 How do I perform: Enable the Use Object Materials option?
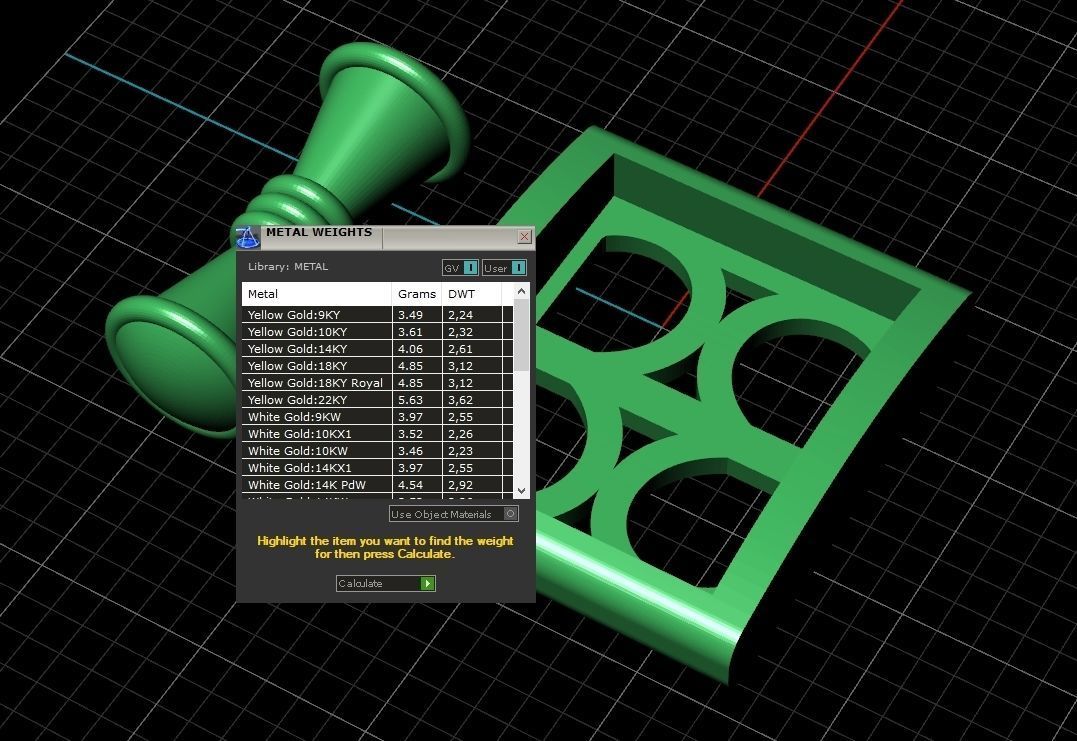click(x=453, y=514)
